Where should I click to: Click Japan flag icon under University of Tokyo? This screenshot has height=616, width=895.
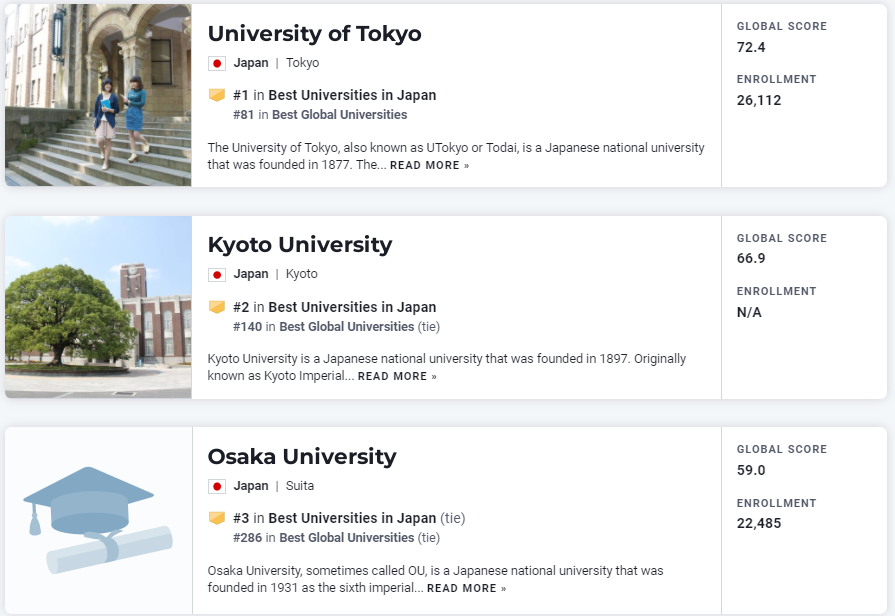pos(217,63)
